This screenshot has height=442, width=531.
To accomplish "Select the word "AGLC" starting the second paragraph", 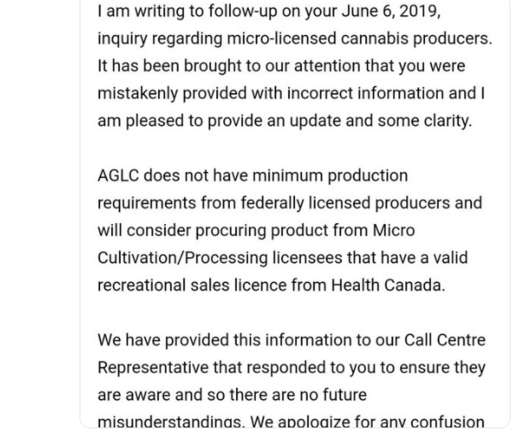I will coord(118,176).
